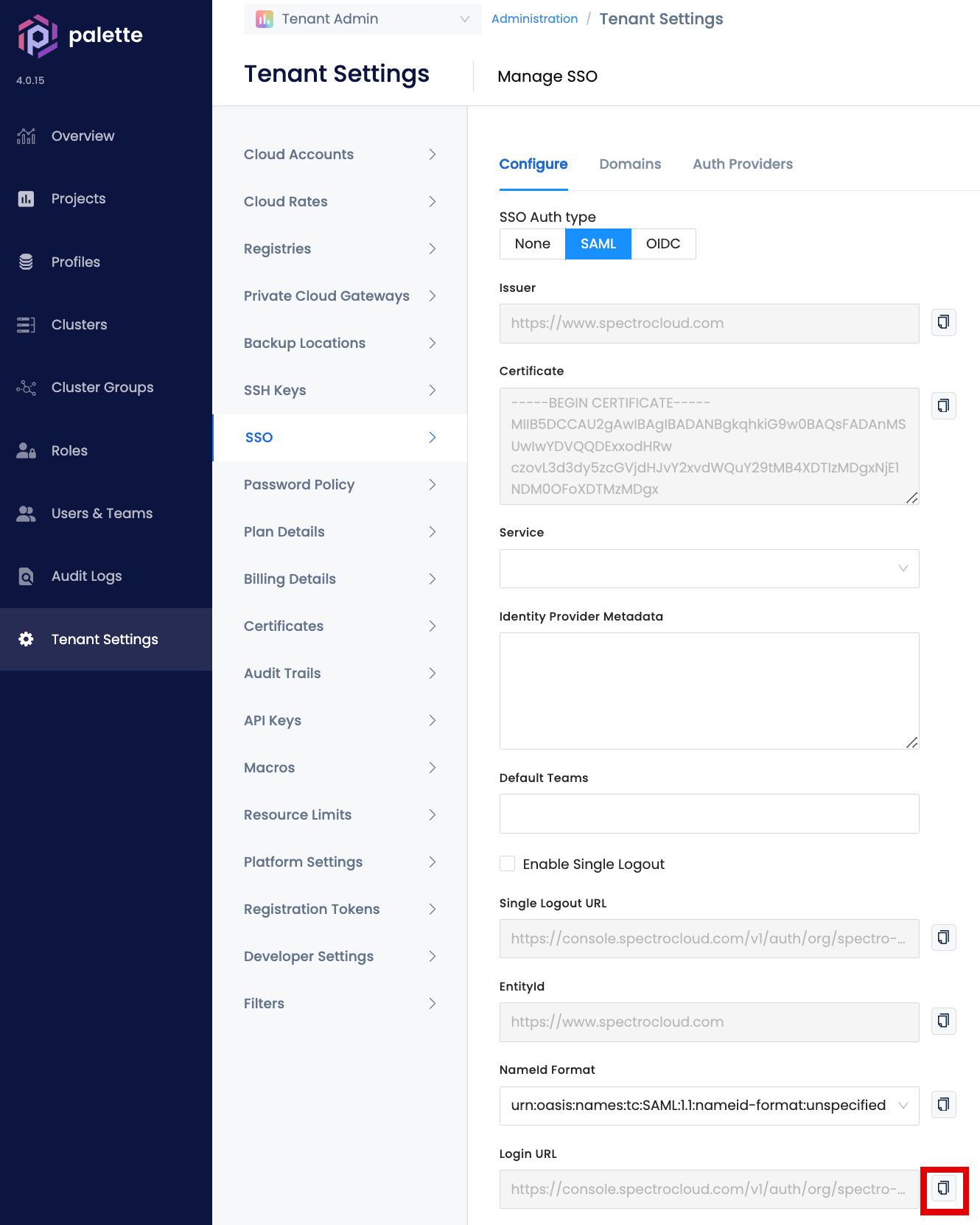Viewport: 980px width, 1225px height.
Task: Click the Profiles stack icon
Action: pos(26,262)
